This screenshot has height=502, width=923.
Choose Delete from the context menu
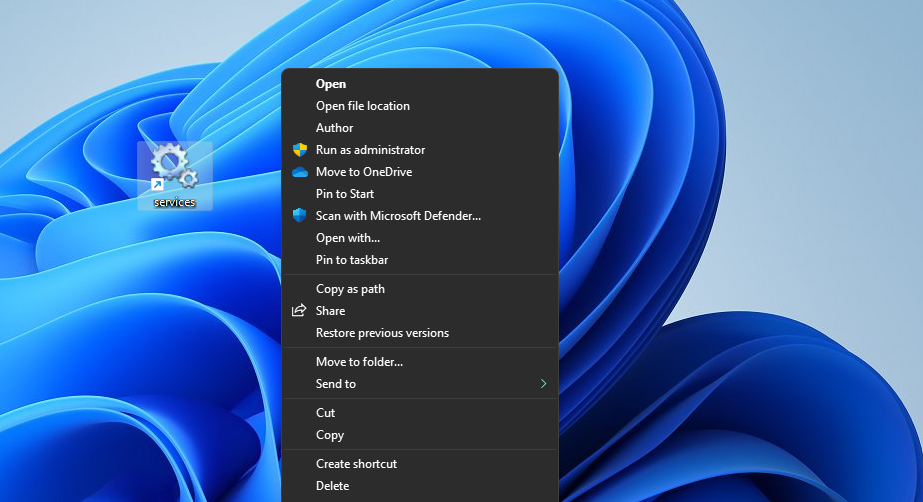[x=332, y=486]
